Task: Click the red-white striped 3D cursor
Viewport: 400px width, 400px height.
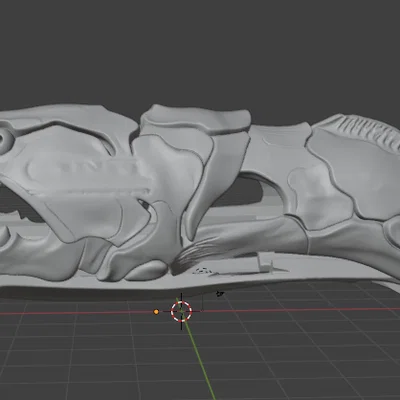Action: (x=181, y=311)
